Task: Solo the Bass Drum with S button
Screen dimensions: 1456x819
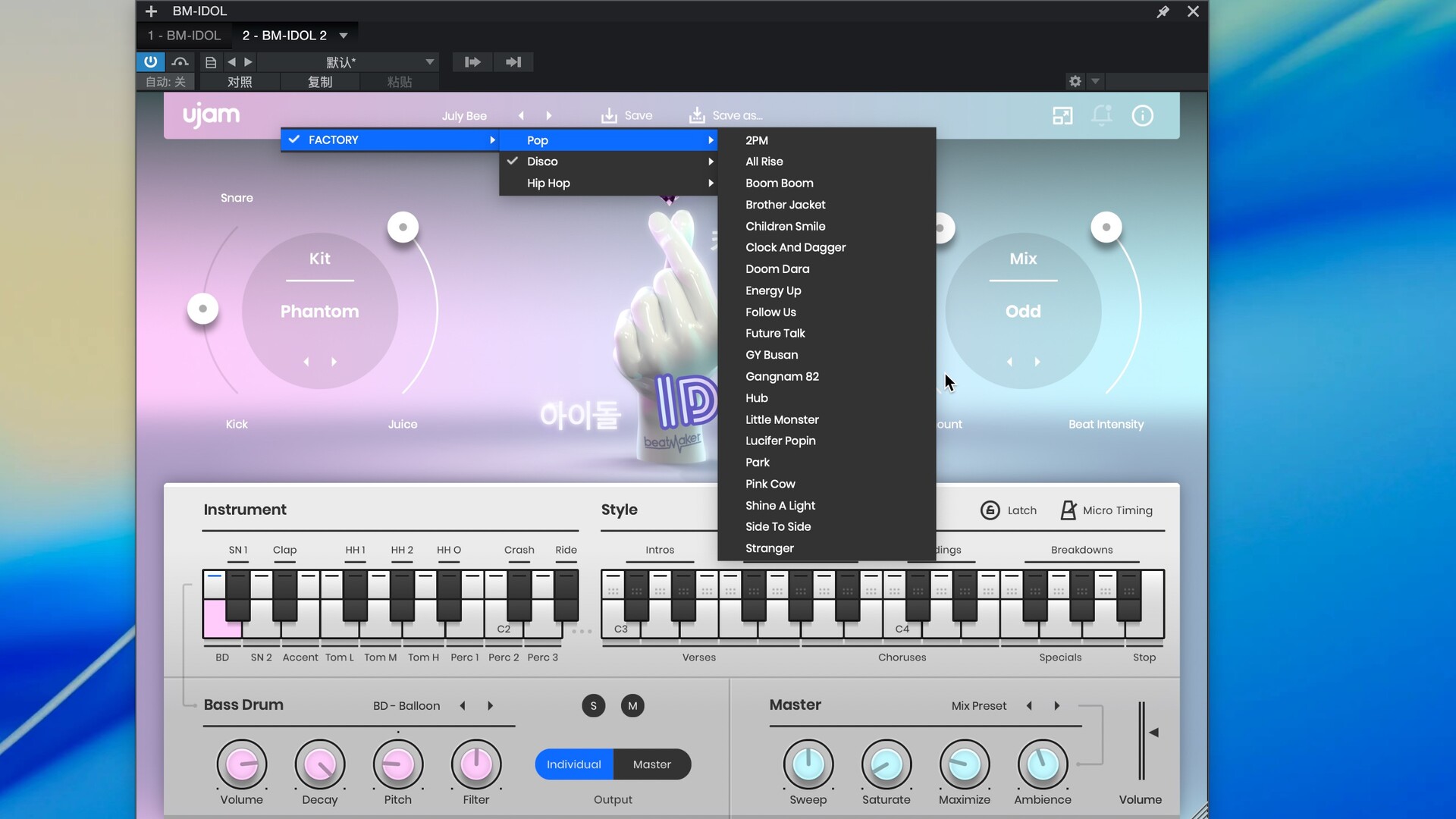Action: tap(594, 706)
